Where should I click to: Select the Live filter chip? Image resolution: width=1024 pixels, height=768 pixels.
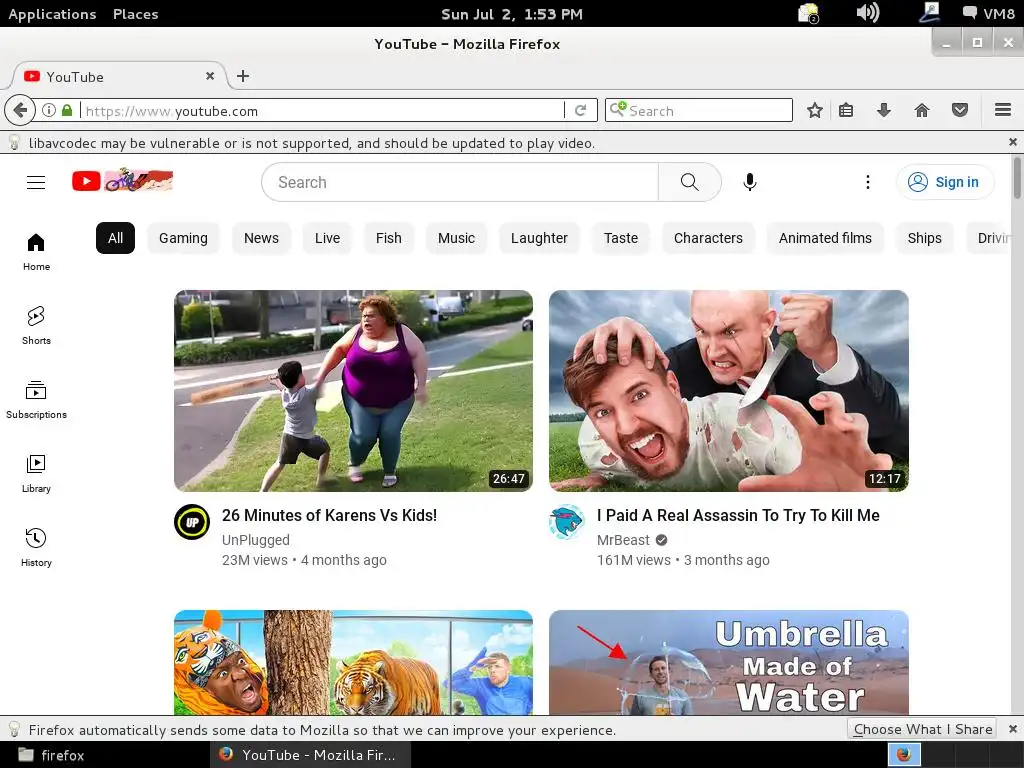[x=327, y=238]
